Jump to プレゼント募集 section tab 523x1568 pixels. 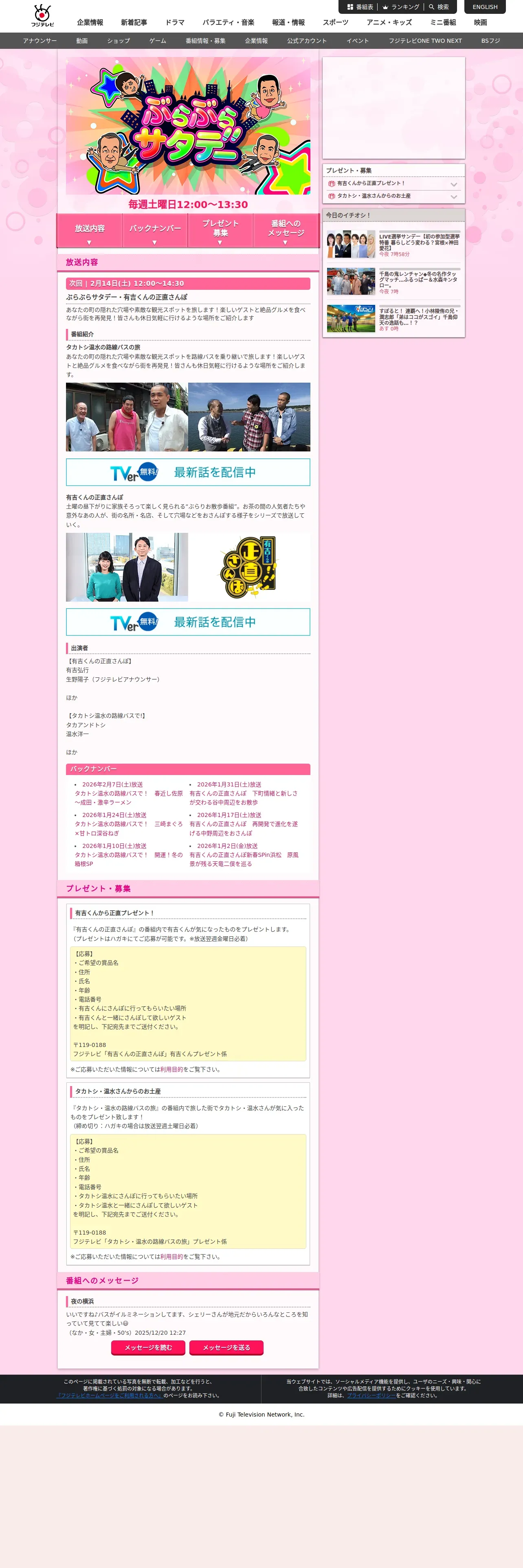(x=220, y=231)
